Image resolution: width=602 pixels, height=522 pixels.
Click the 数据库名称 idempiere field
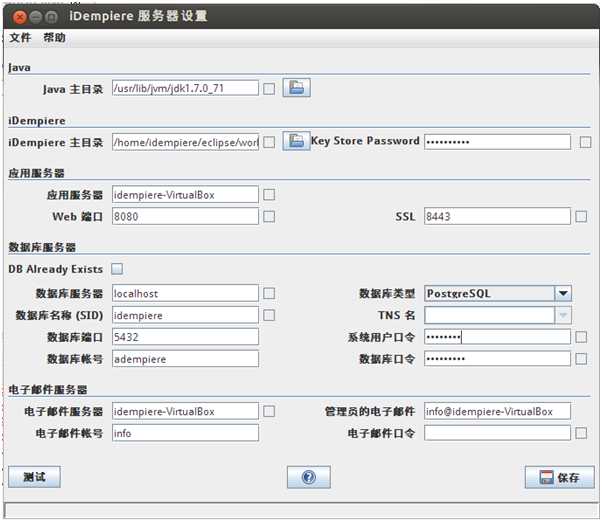pyautogui.click(x=185, y=316)
